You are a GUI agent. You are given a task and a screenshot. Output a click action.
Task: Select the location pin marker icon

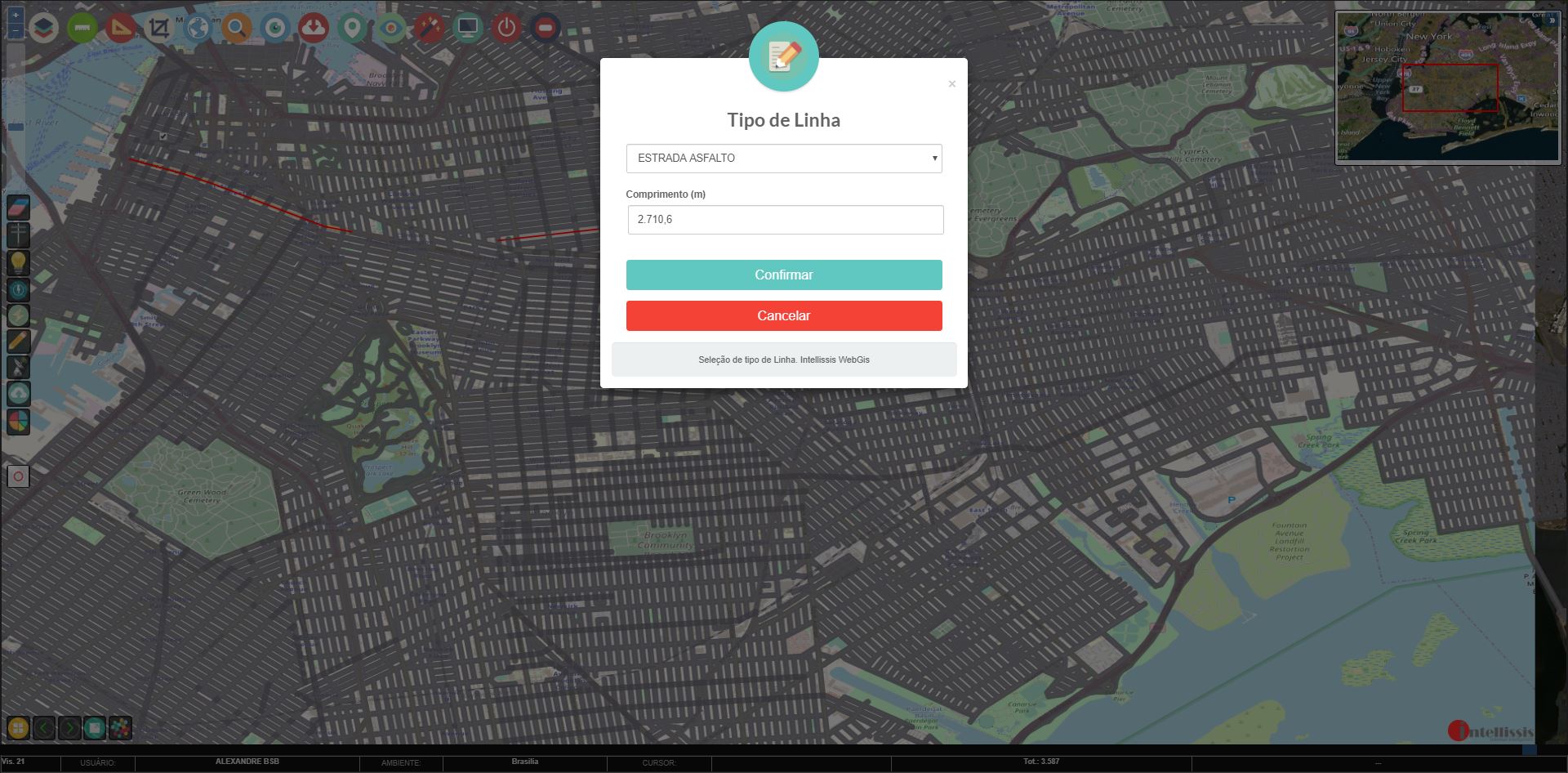(352, 28)
